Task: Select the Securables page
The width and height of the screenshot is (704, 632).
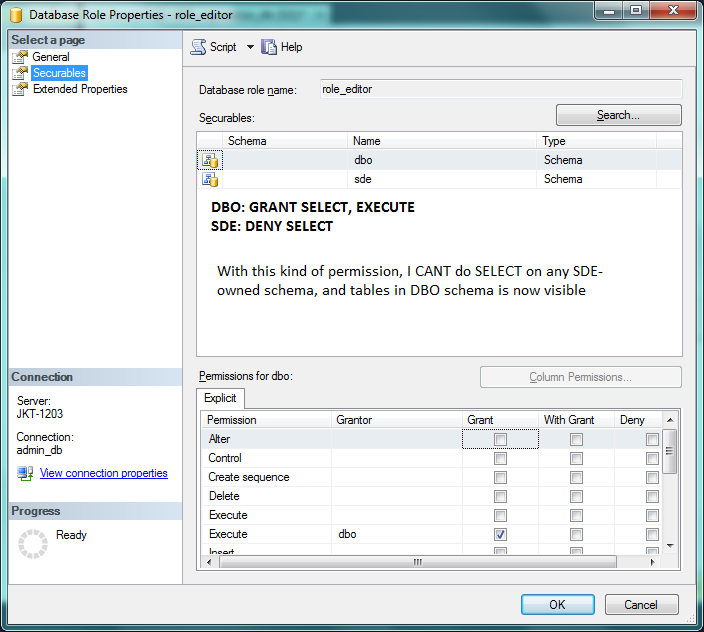Action: tap(59, 73)
